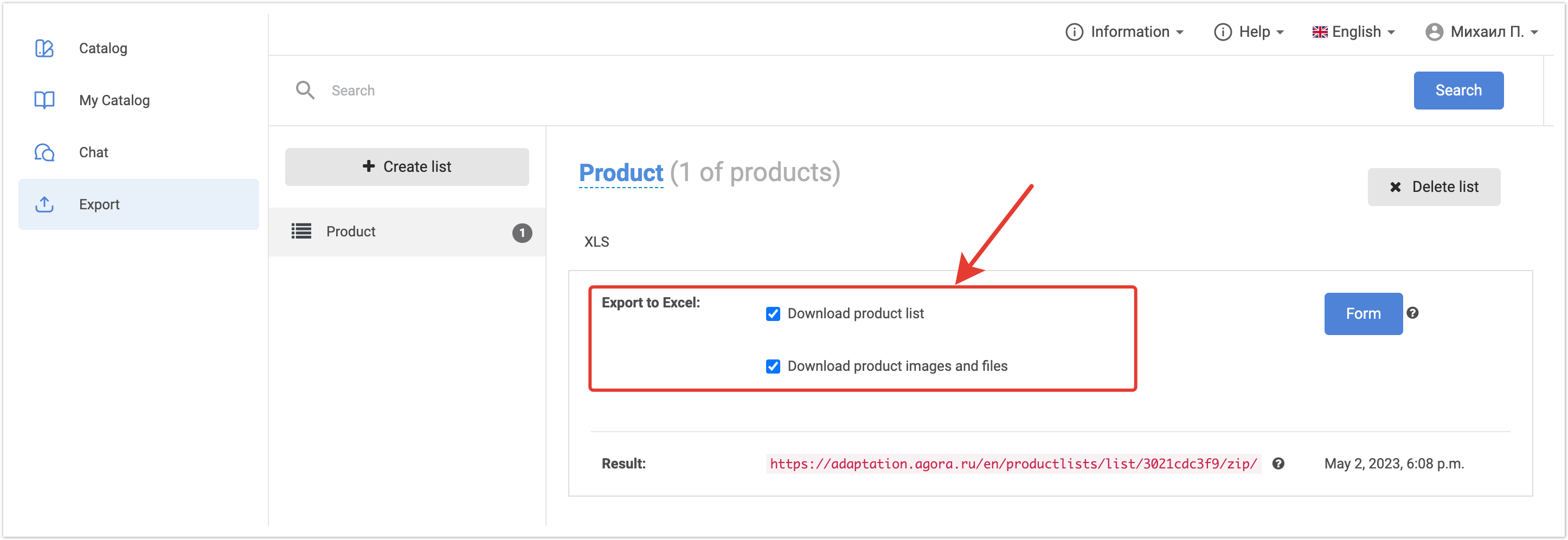
Task: Click the Export upload icon
Action: click(44, 204)
